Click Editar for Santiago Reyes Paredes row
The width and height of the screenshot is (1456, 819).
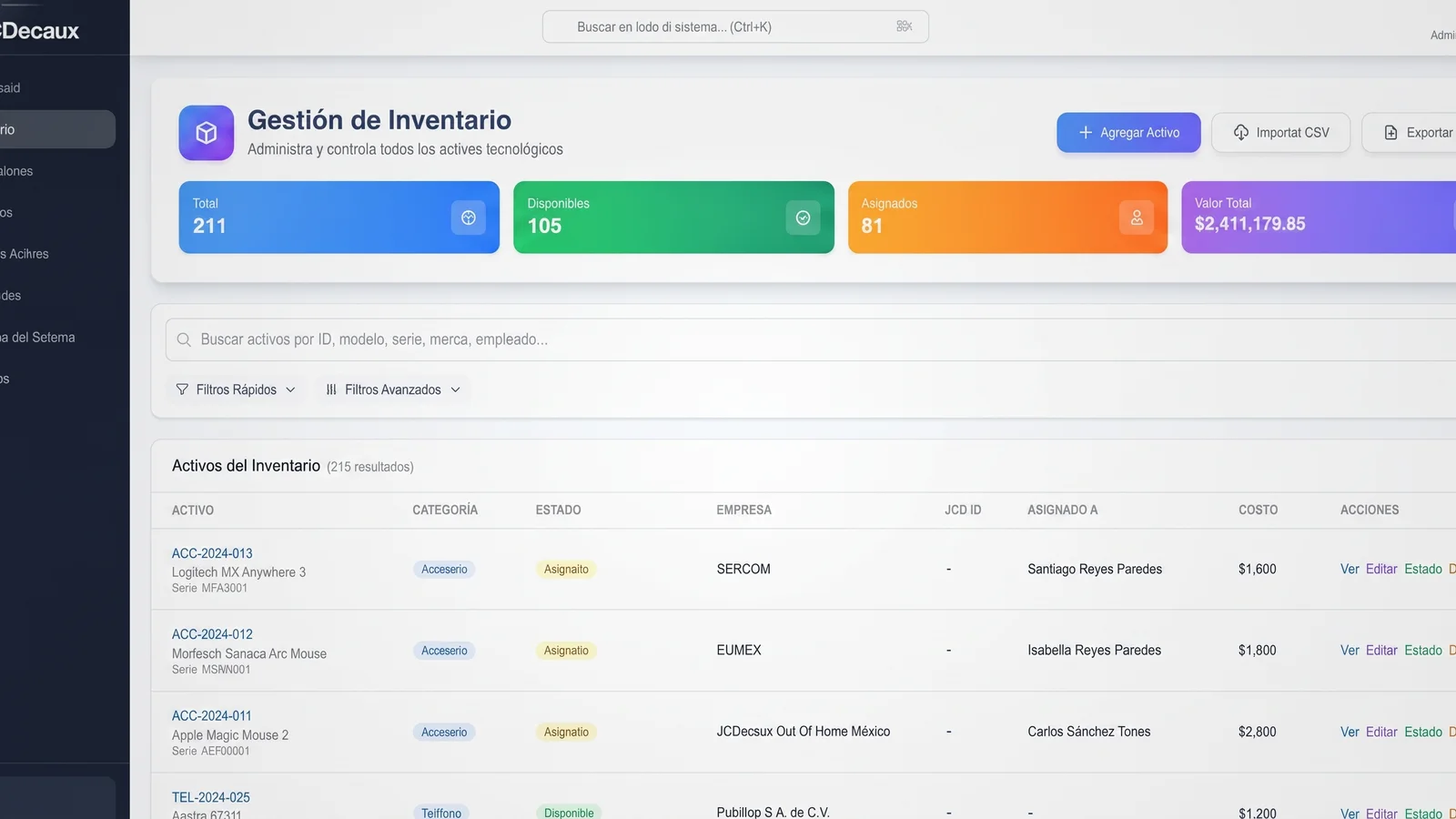coord(1381,569)
